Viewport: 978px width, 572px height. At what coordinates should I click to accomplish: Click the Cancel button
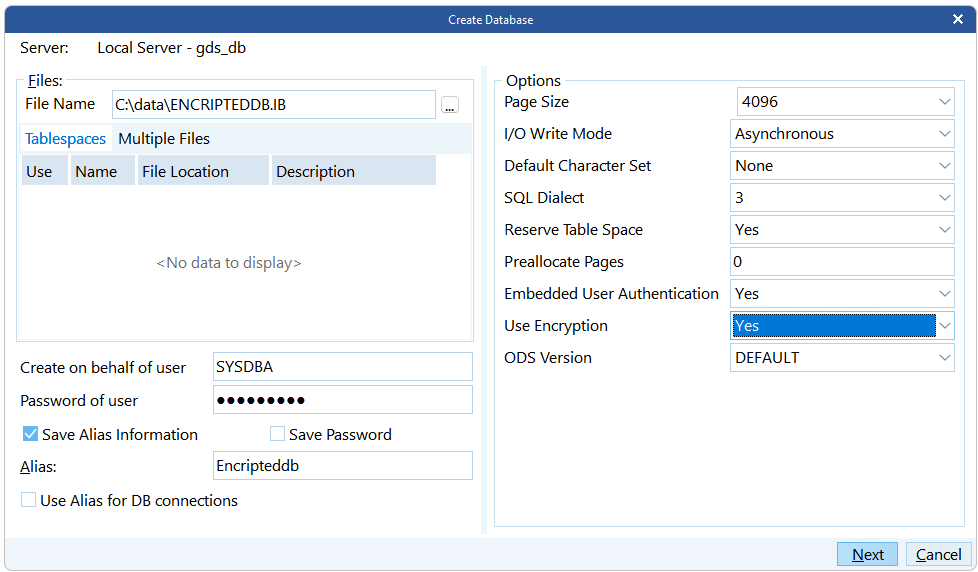938,555
